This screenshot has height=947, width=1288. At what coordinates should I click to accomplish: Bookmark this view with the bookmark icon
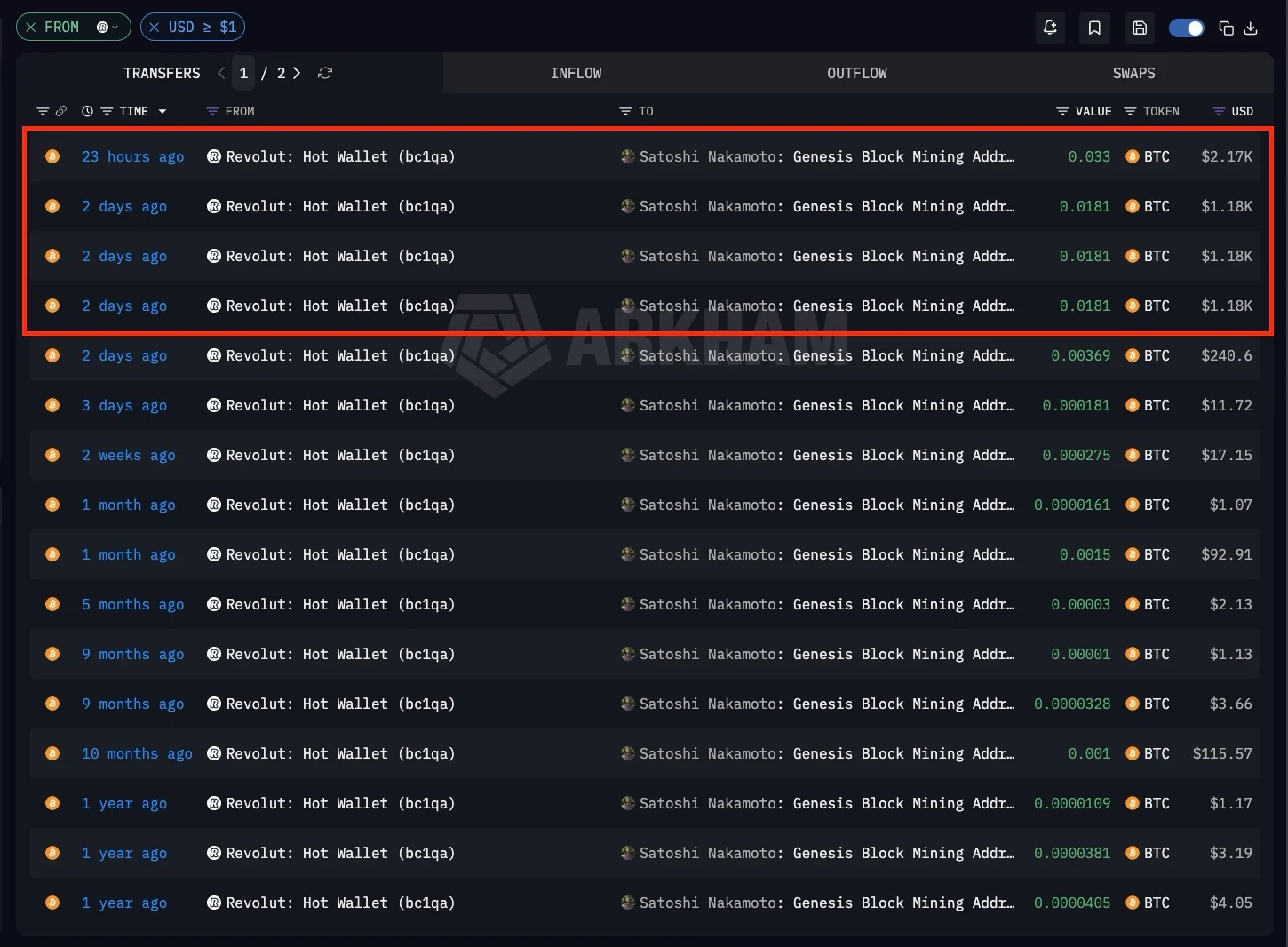point(1094,28)
